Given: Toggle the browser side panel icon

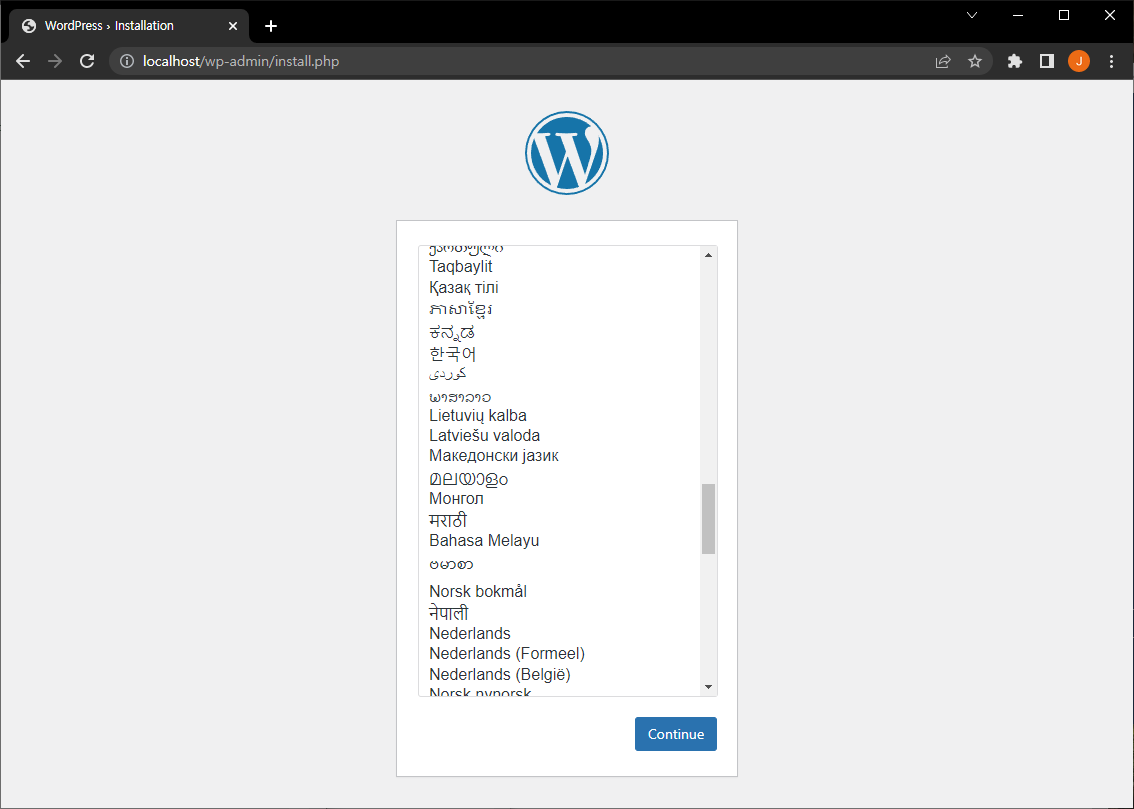Looking at the screenshot, I should [x=1046, y=61].
